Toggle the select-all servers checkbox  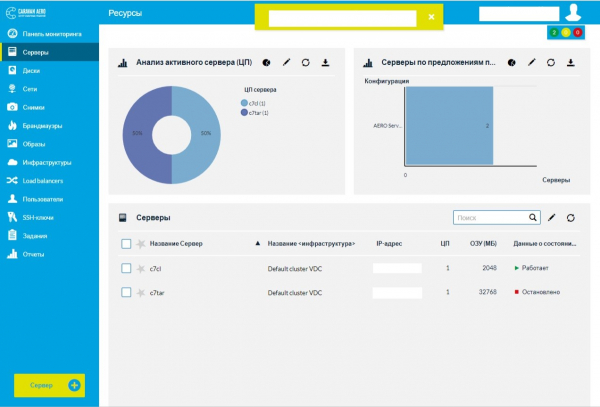(x=126, y=243)
